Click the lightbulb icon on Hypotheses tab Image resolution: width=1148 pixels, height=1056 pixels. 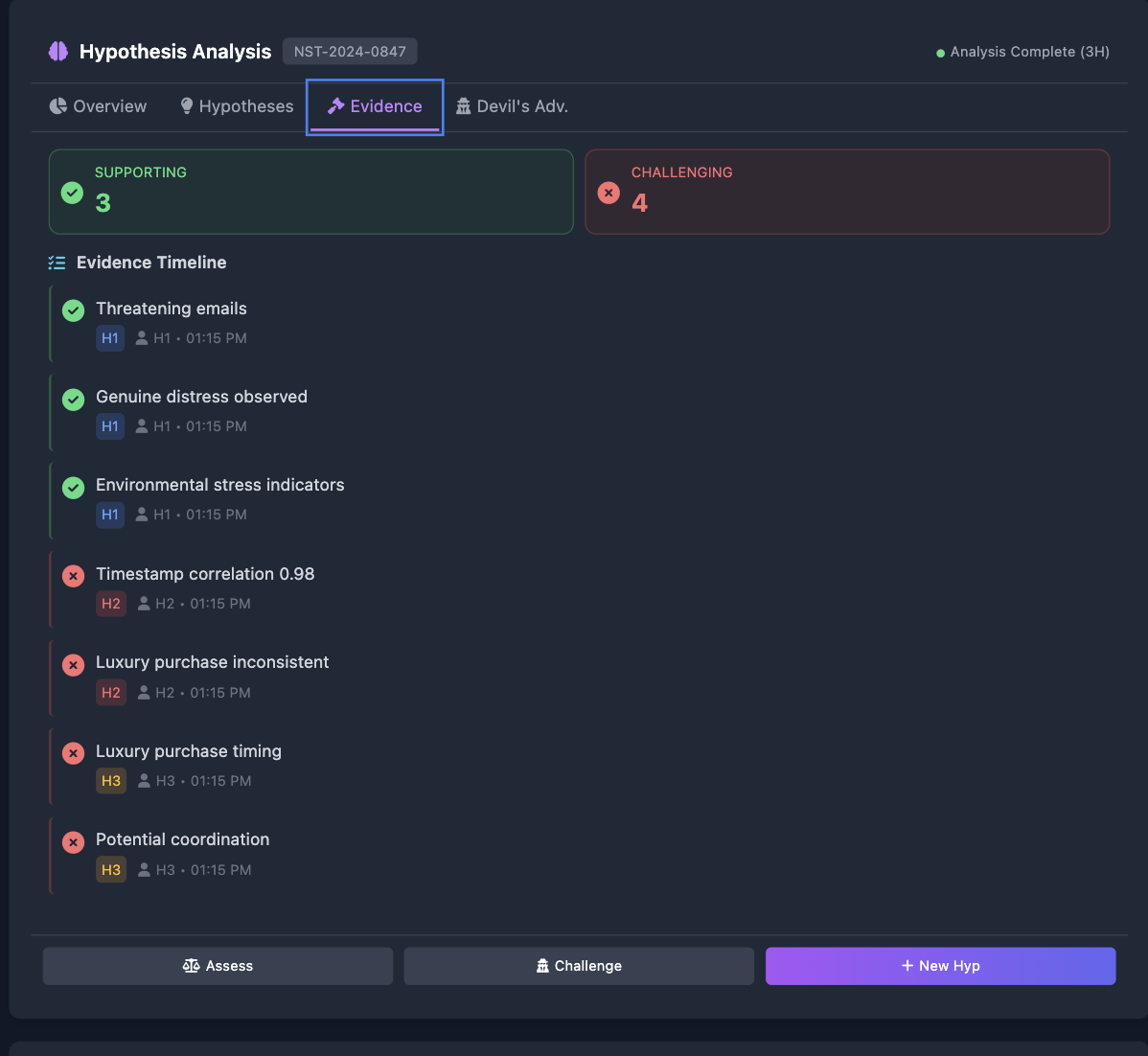coord(187,106)
